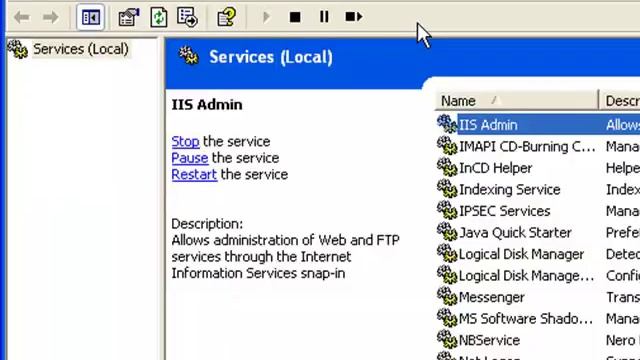The width and height of the screenshot is (640, 360).
Task: Click the Services icon in console tree
Action: 18,49
